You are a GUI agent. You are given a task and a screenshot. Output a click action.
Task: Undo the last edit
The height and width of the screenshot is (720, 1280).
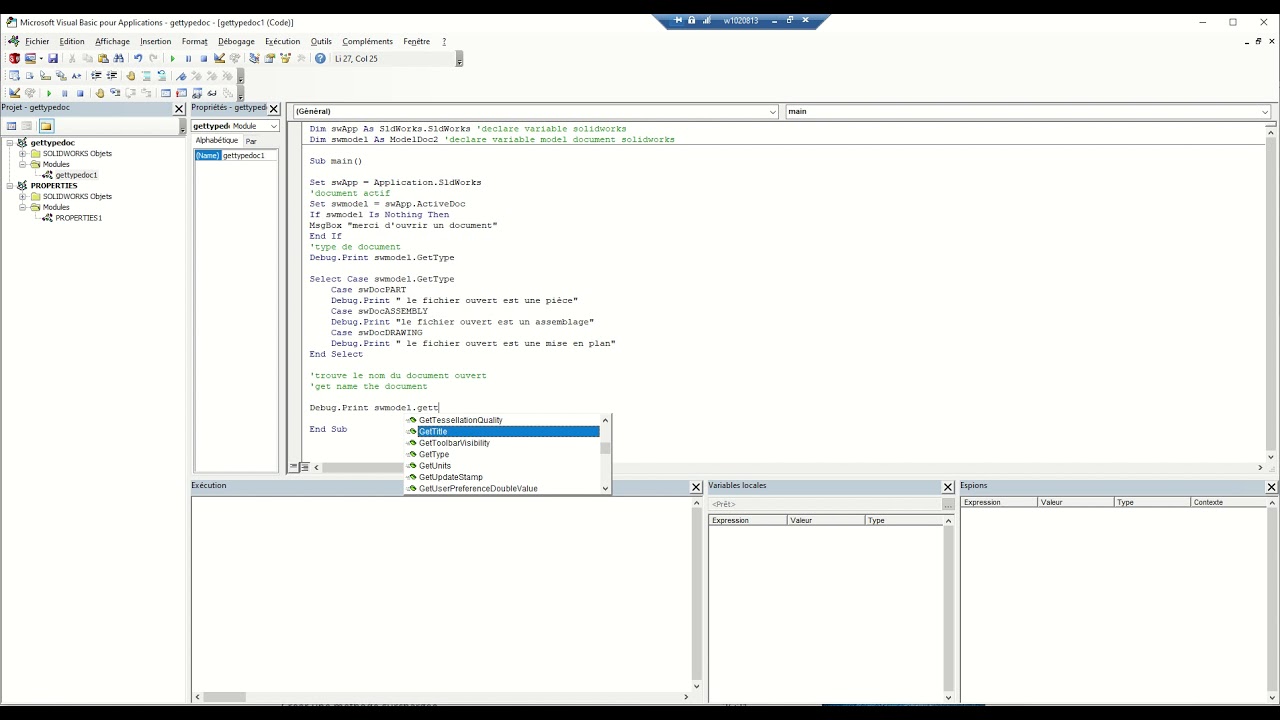(x=138, y=58)
